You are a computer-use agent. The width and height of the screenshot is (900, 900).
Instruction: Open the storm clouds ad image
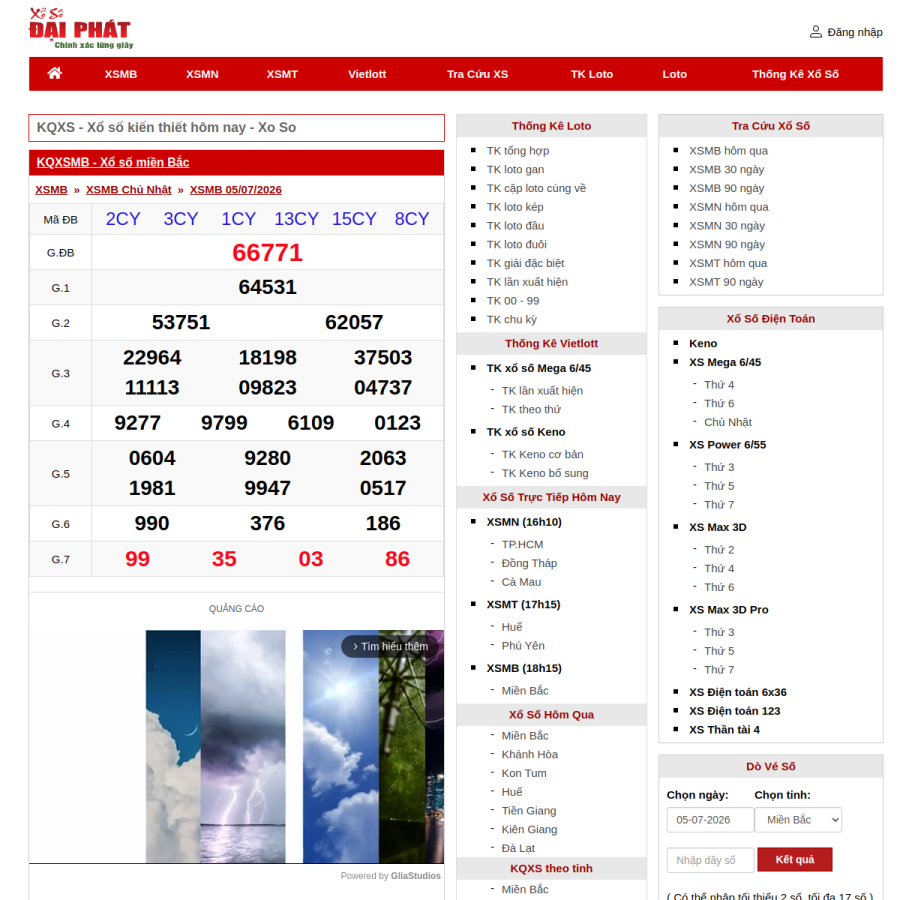coord(243,746)
